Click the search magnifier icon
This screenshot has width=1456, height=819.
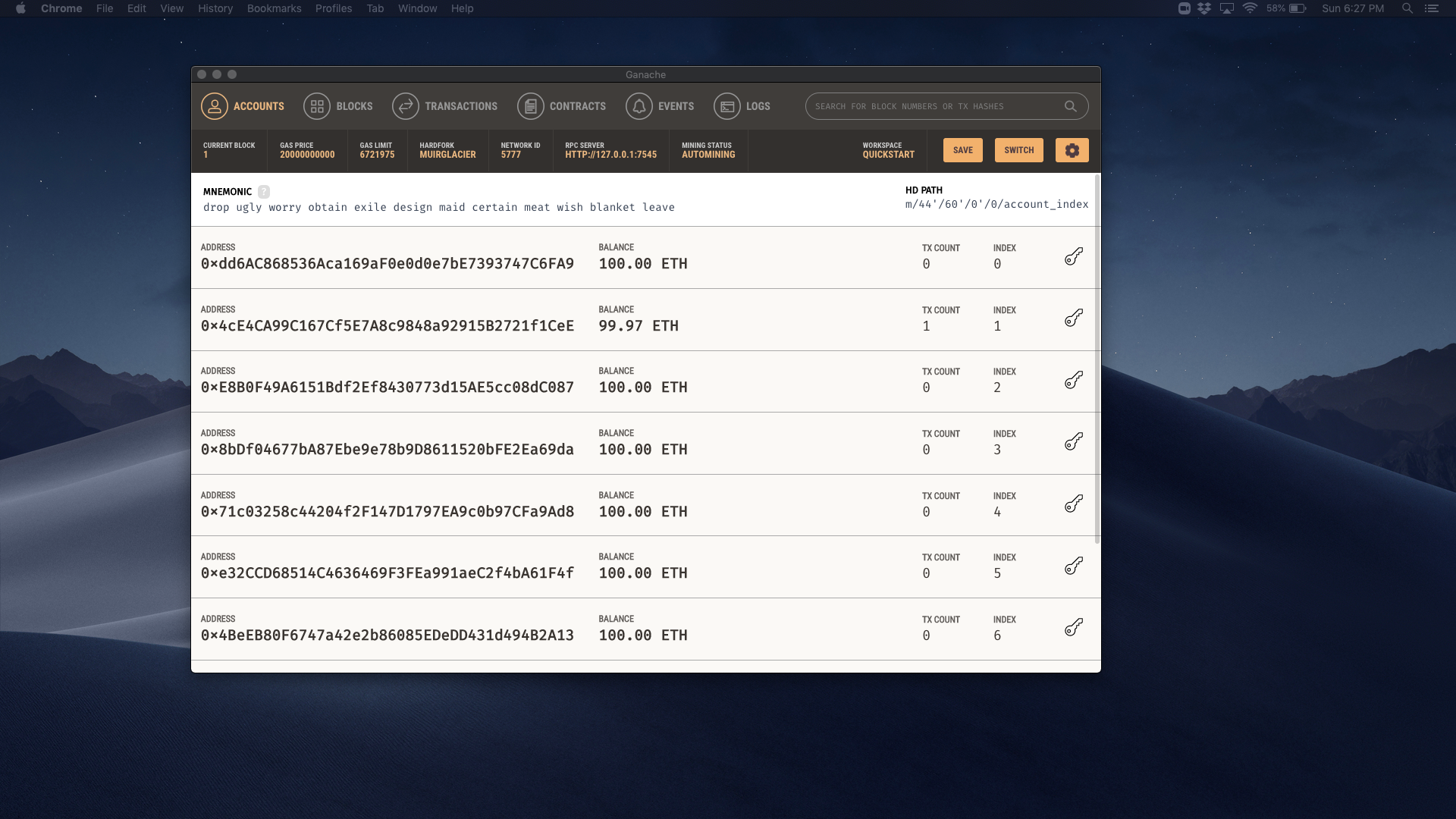[1071, 106]
